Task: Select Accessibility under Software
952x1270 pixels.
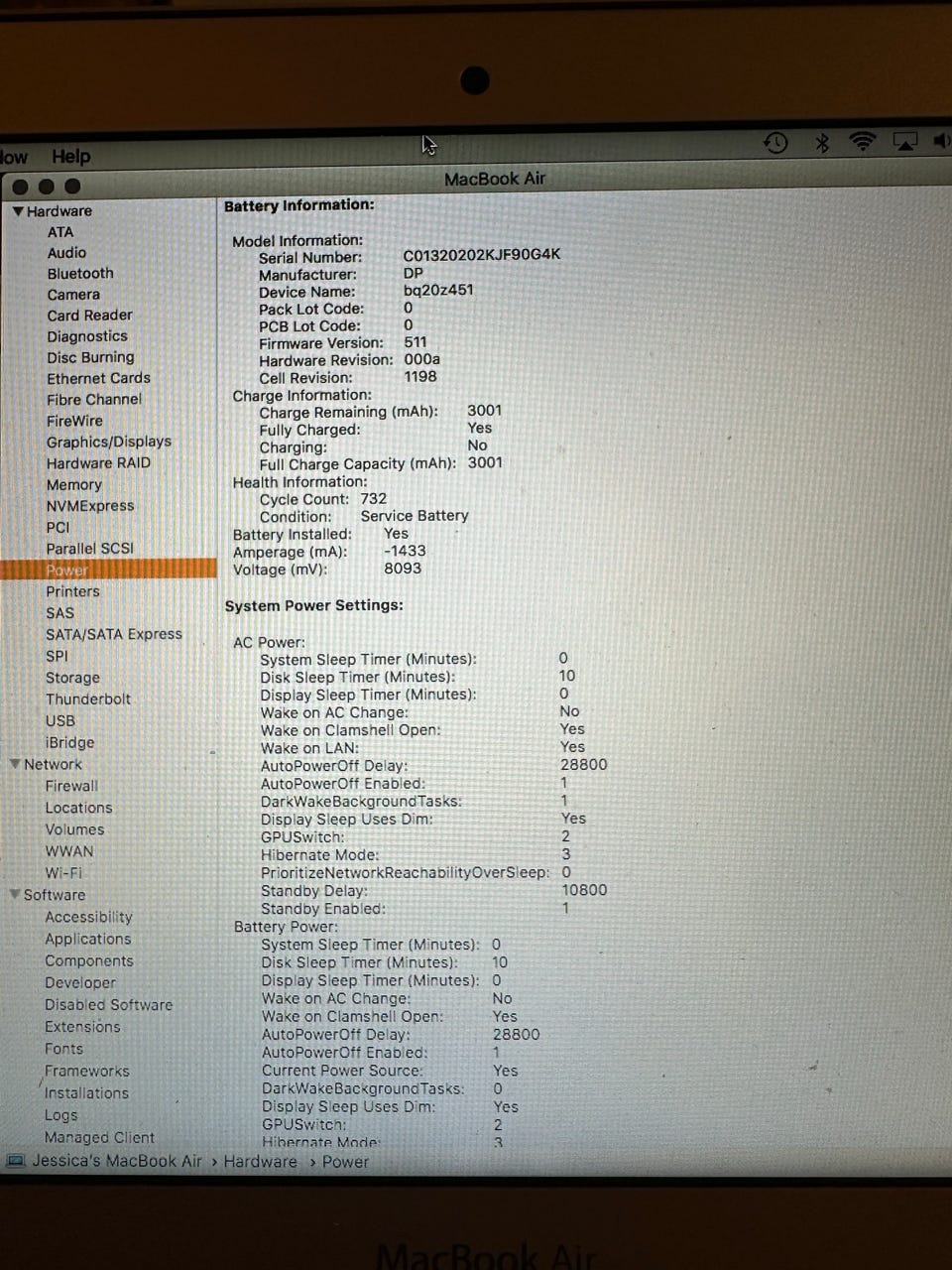Action: click(x=88, y=917)
